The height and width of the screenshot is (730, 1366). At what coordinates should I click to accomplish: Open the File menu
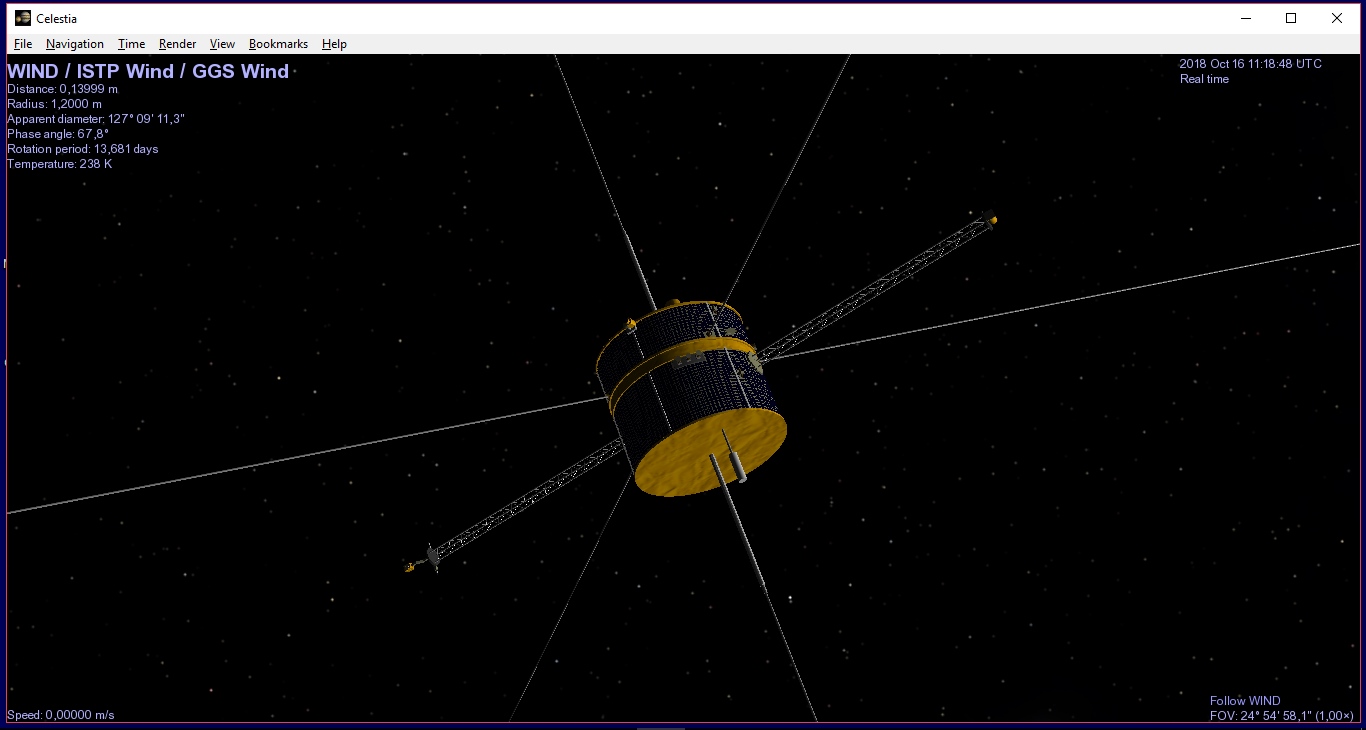[23, 44]
